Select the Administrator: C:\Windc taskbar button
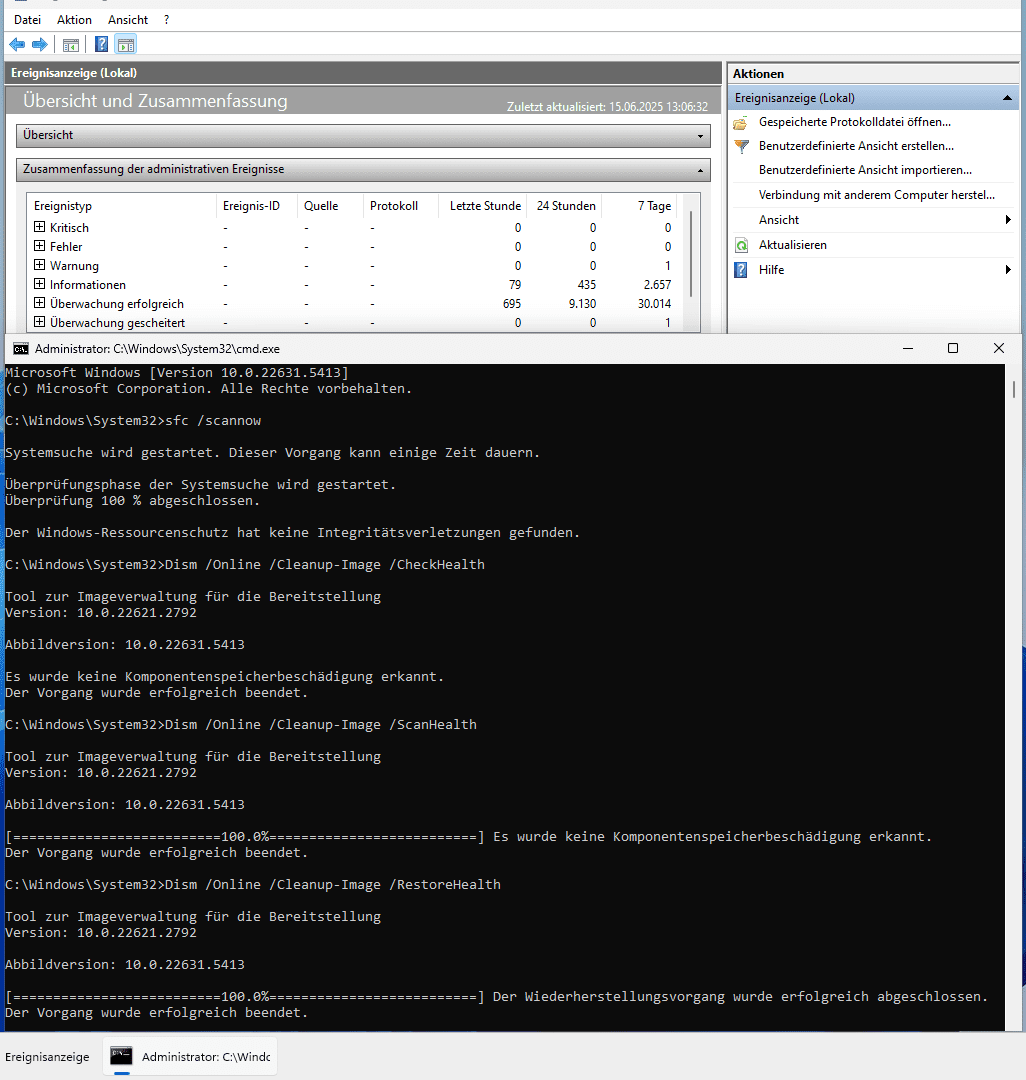 click(x=191, y=1057)
